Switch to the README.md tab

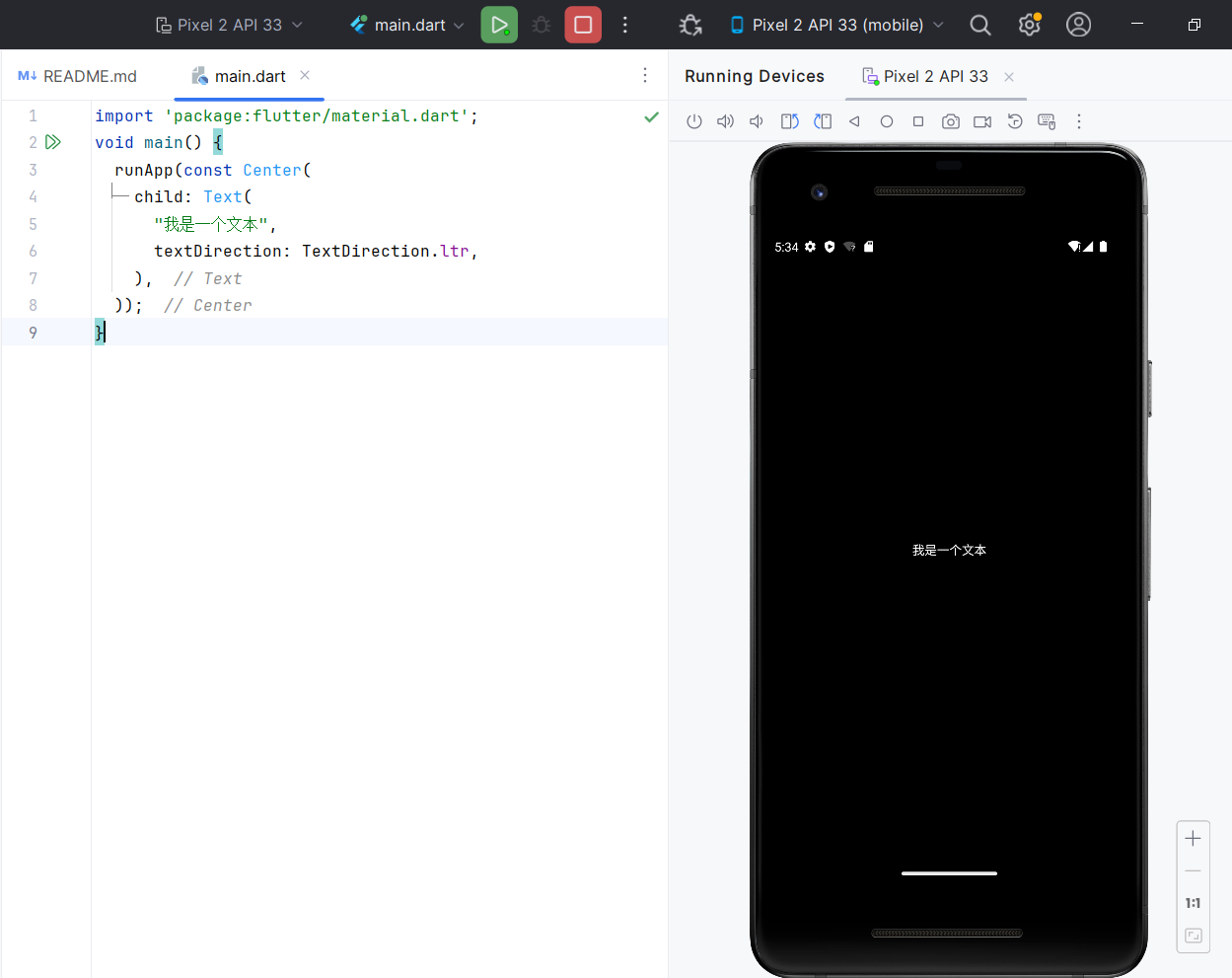pyautogui.click(x=78, y=76)
